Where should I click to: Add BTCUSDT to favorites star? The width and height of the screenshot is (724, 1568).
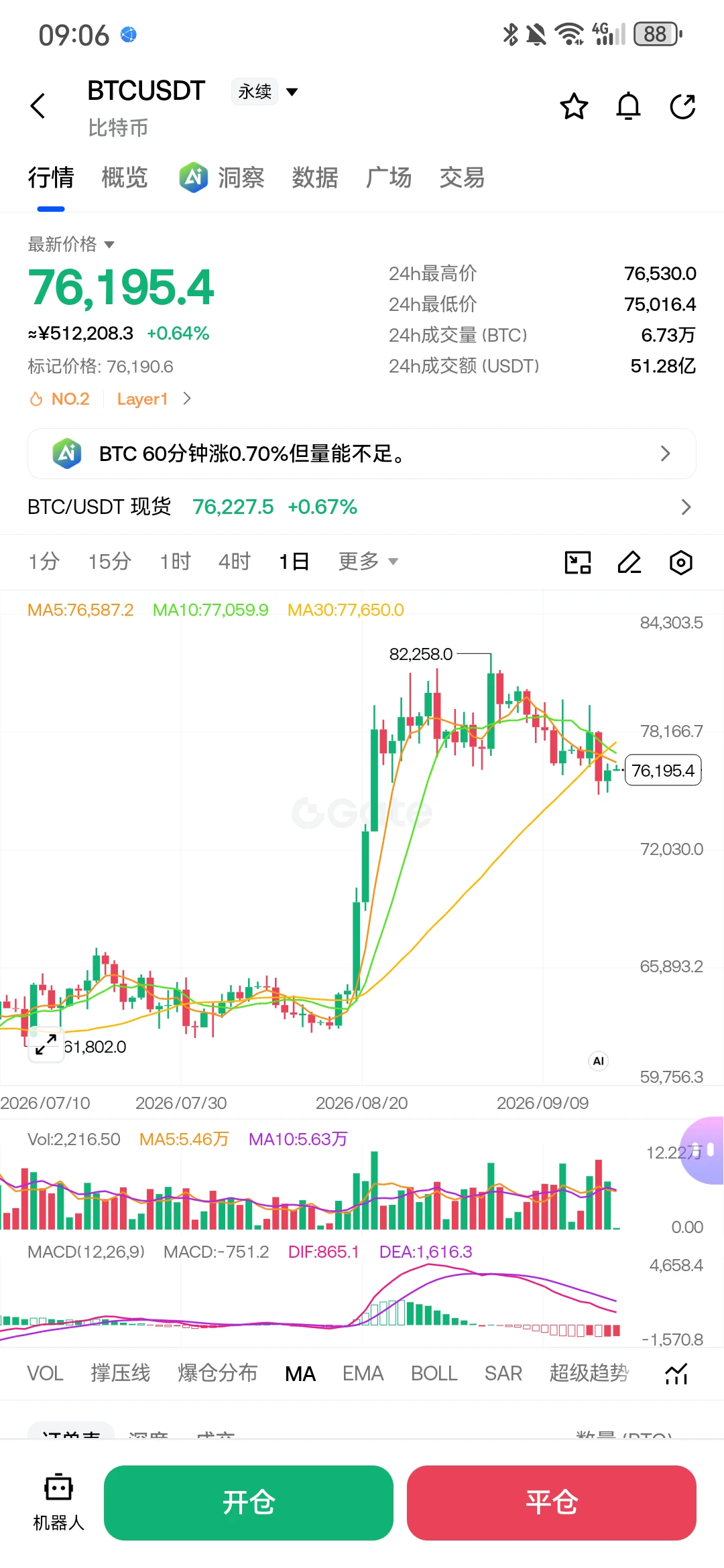point(574,107)
